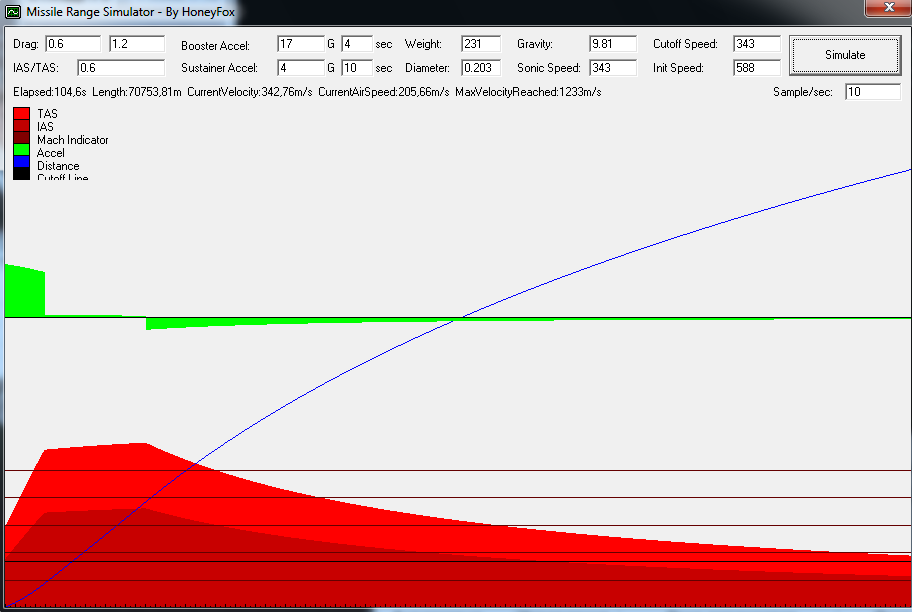Focus the Booster Accel seconds field
Image resolution: width=912 pixels, height=612 pixels.
point(357,44)
